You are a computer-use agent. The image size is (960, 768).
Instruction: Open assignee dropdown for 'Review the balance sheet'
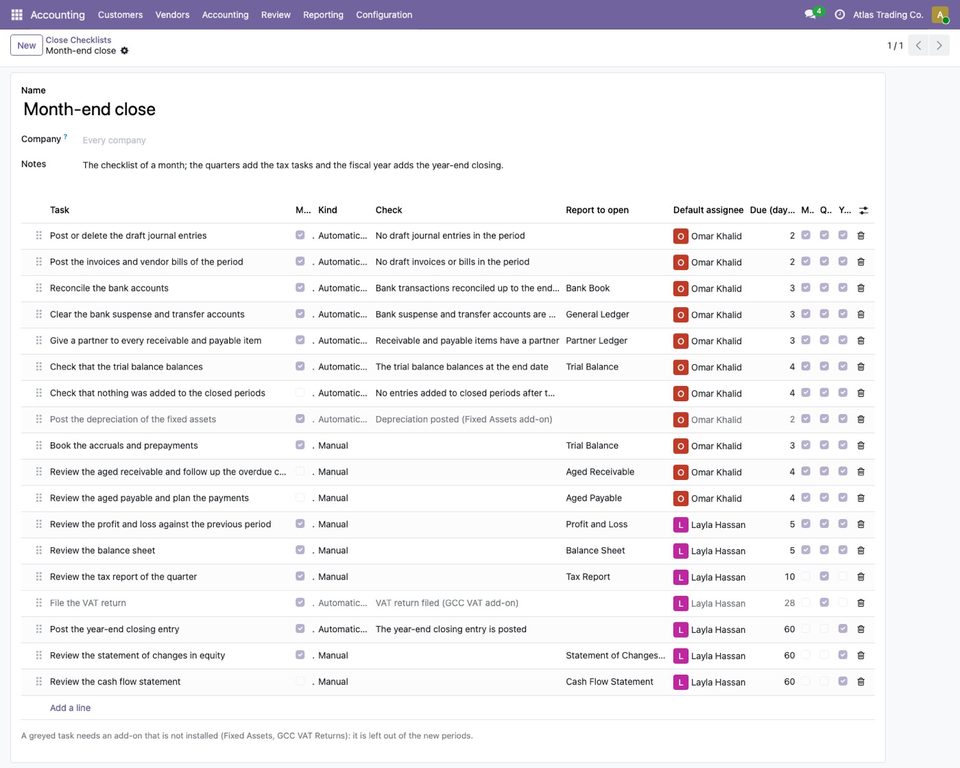(x=709, y=551)
